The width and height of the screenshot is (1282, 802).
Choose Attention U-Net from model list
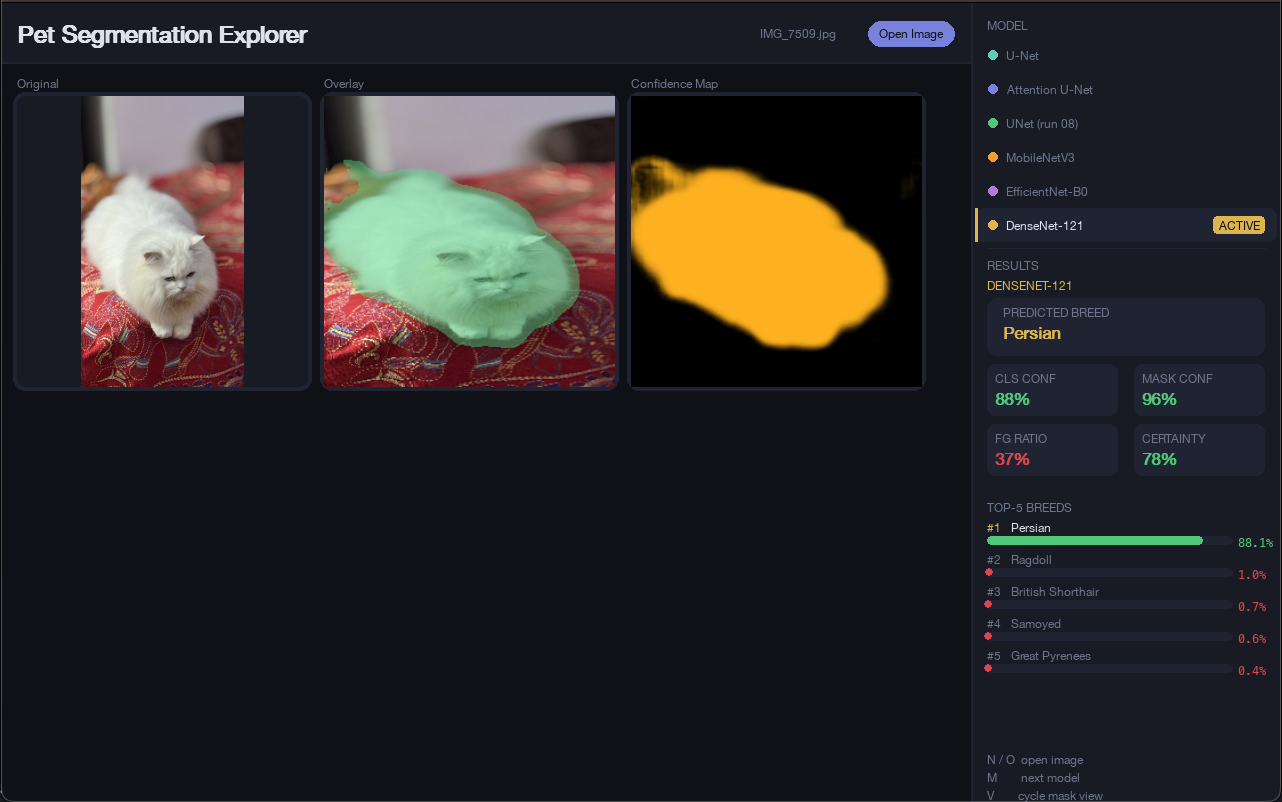coord(1126,90)
